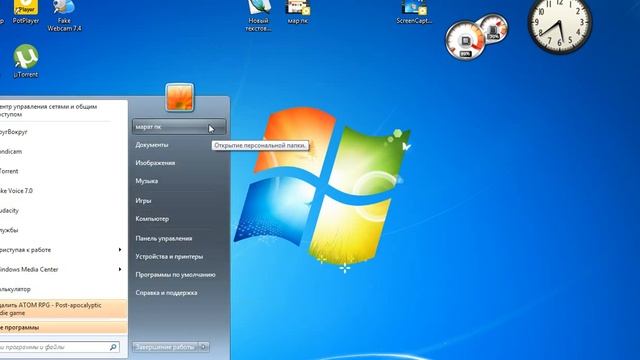This screenshot has width=640, height=360.
Task: Open the ScreenCapt... desktop shortcut
Action: [414, 12]
